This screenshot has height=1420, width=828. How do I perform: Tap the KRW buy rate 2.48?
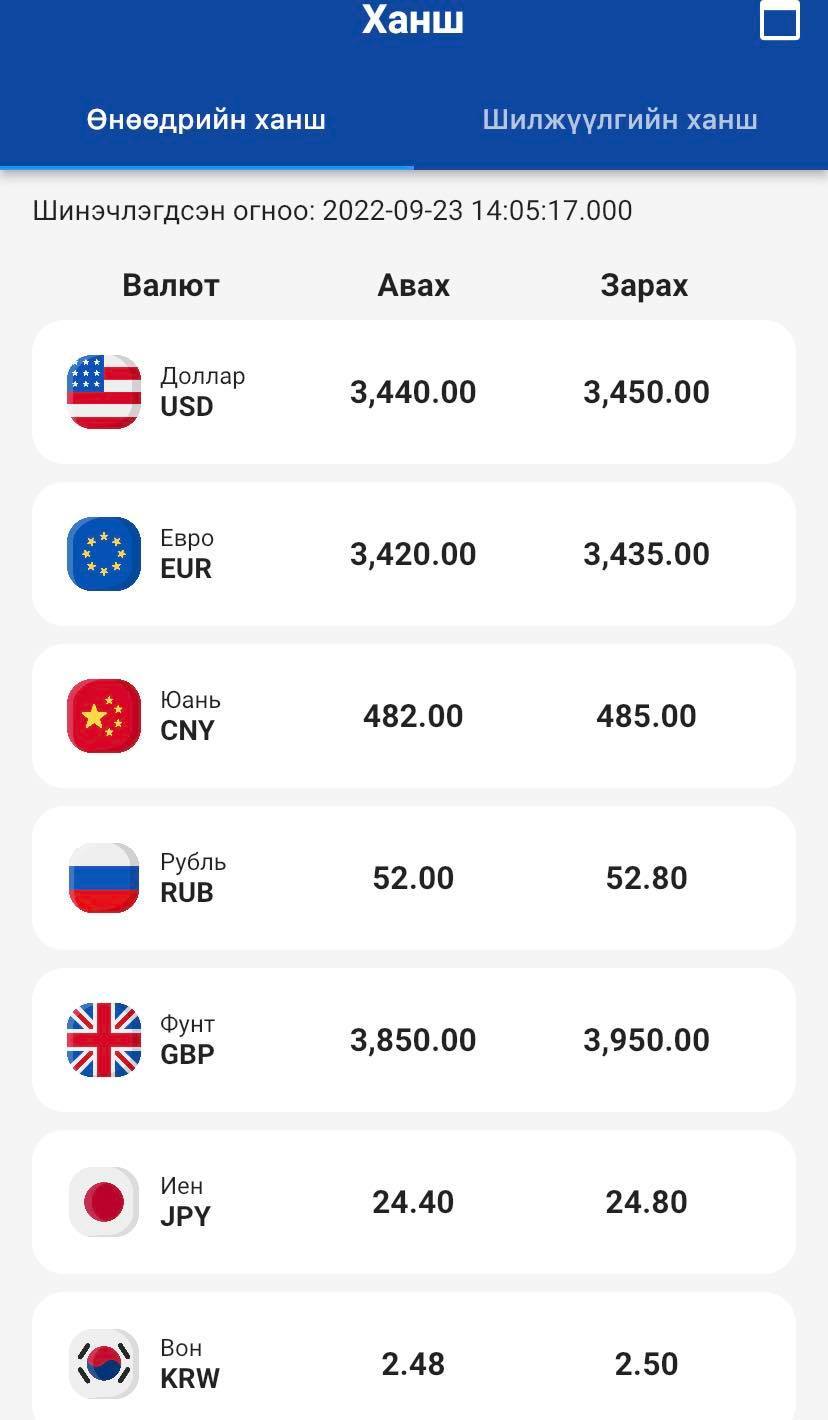coord(413,1364)
